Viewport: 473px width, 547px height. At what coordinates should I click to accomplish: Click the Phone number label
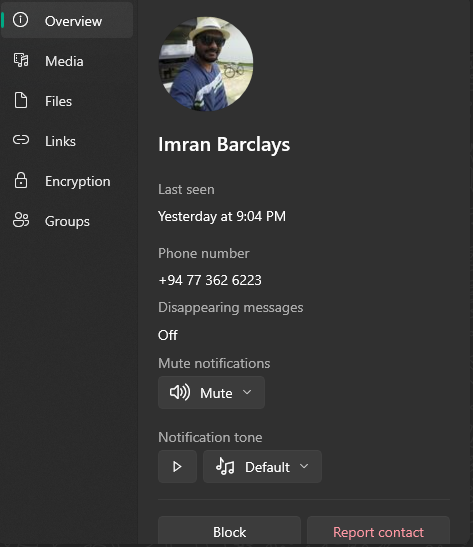204,253
